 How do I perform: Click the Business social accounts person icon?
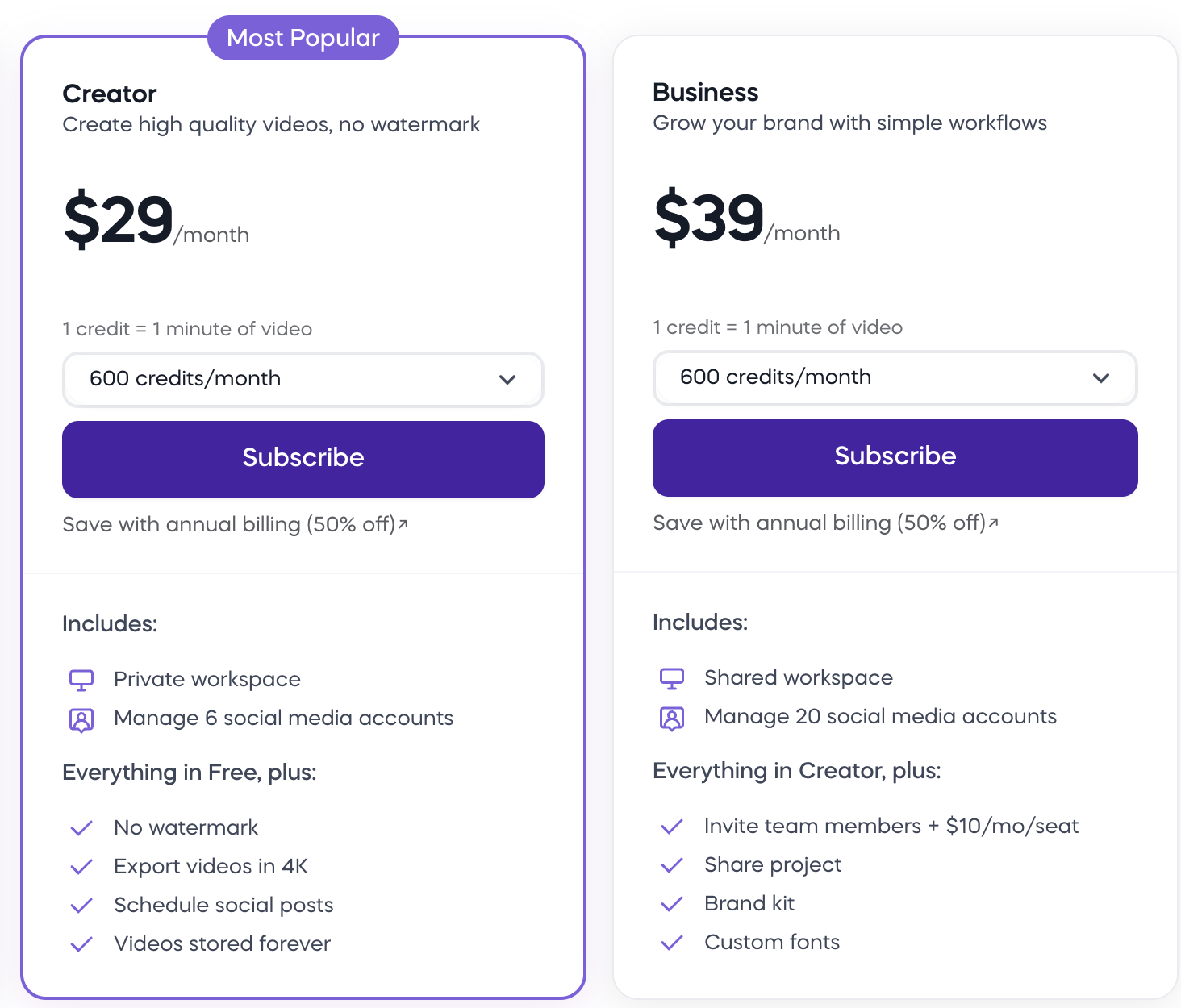coord(672,718)
